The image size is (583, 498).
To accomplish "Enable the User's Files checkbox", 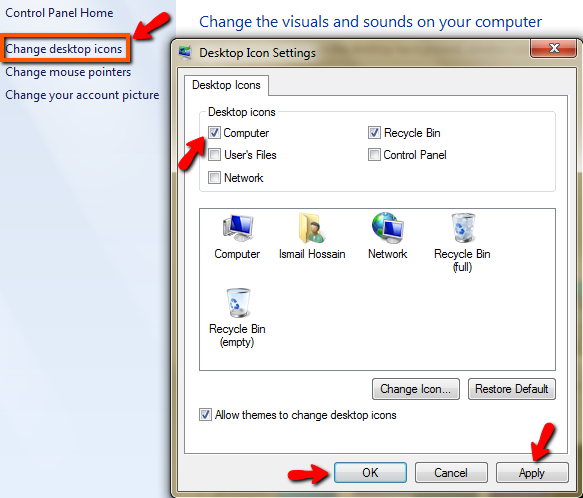I will pyautogui.click(x=214, y=154).
